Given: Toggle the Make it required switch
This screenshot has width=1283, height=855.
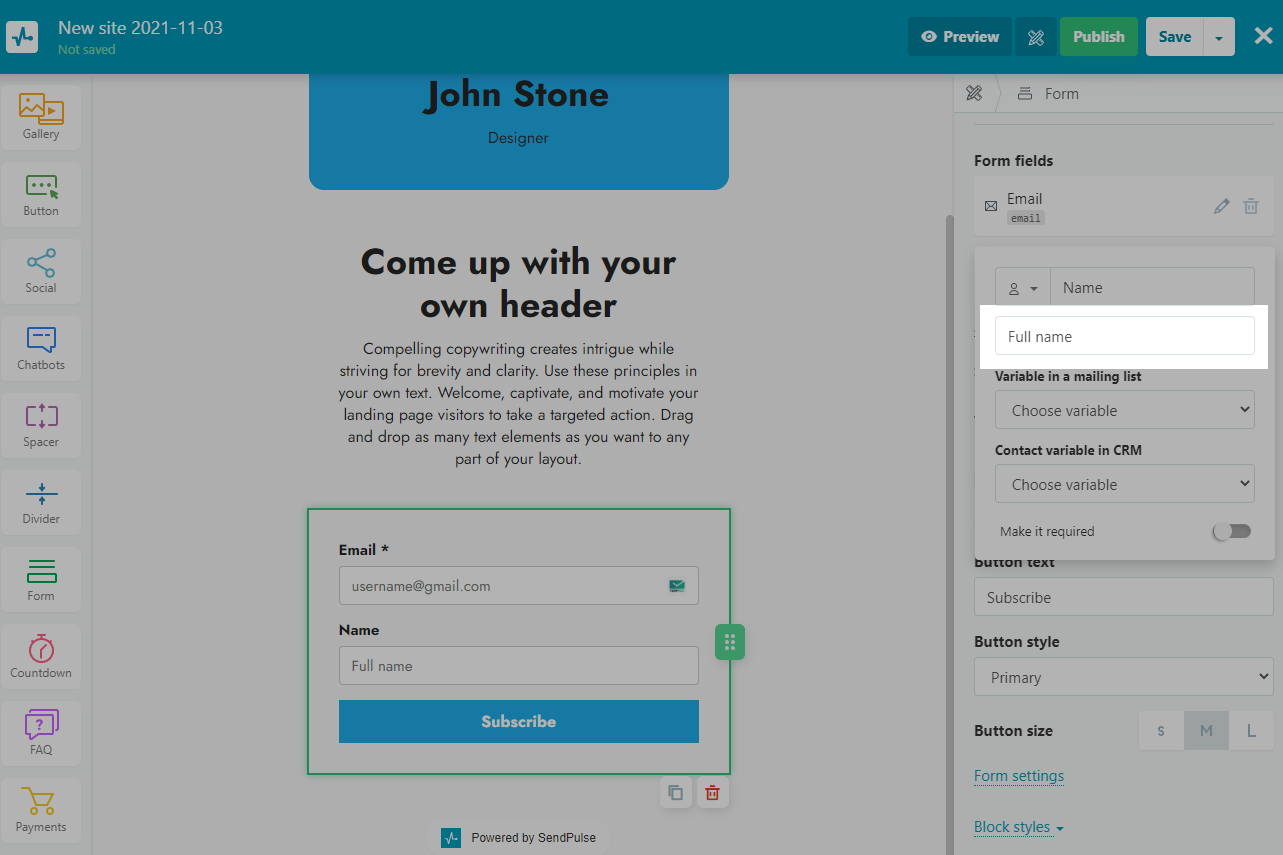Looking at the screenshot, I should pyautogui.click(x=1231, y=532).
